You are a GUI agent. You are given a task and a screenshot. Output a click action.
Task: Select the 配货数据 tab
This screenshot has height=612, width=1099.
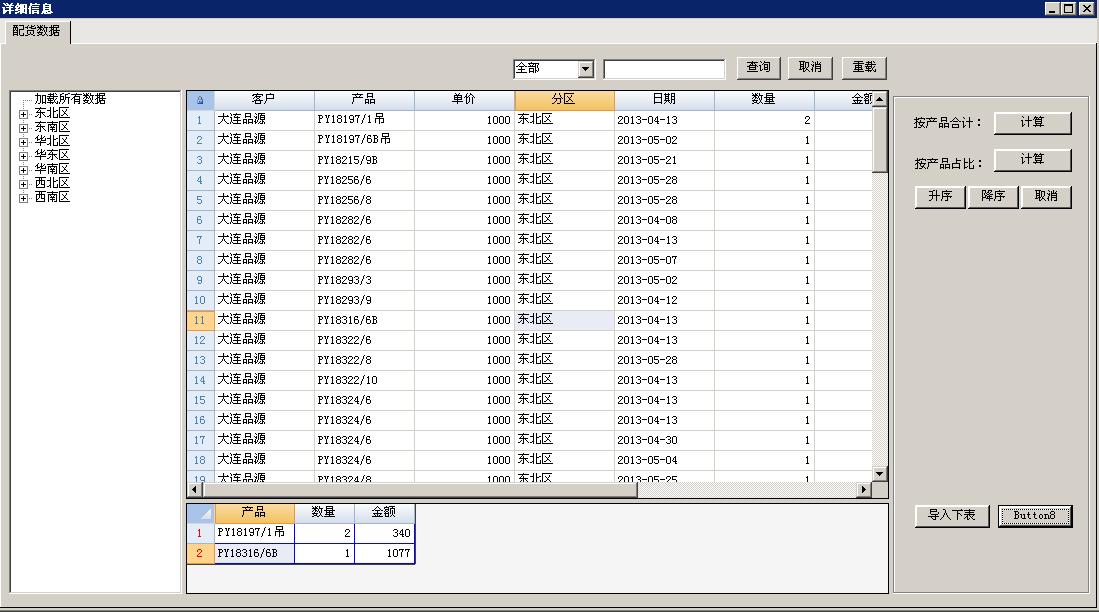pyautogui.click(x=36, y=31)
